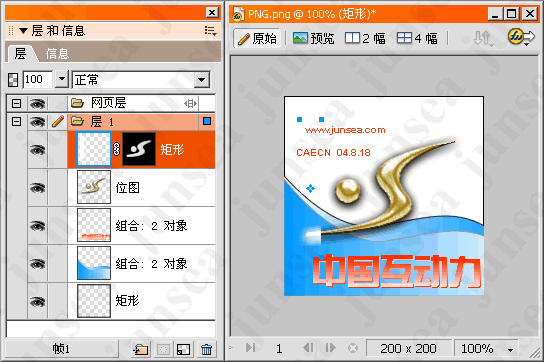Switch to the 信息 tab

(57, 54)
